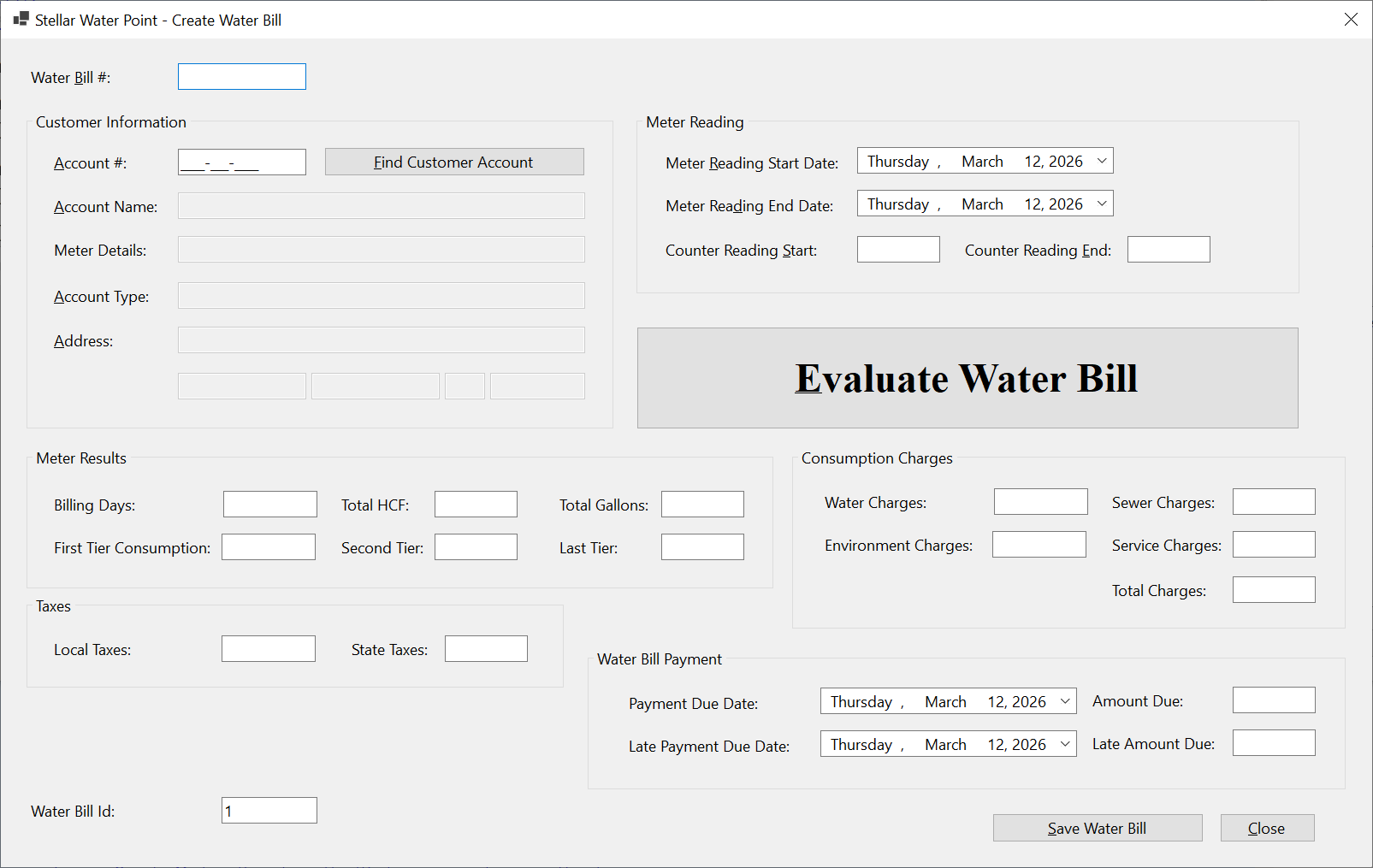Click the Sewer Charges field
This screenshot has height=868, width=1373.
click(x=1274, y=502)
